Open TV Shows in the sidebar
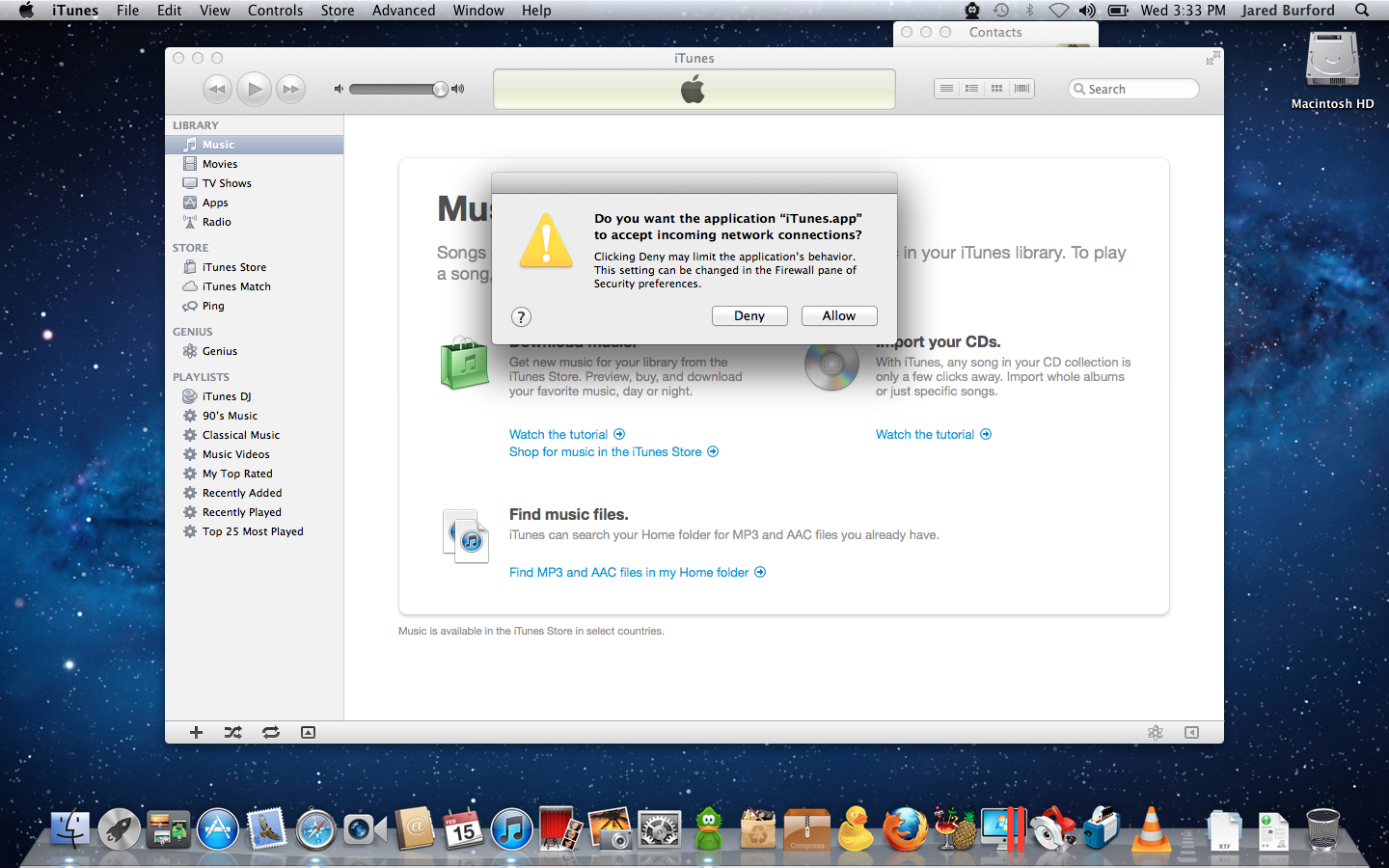Image resolution: width=1389 pixels, height=868 pixels. pyautogui.click(x=254, y=183)
